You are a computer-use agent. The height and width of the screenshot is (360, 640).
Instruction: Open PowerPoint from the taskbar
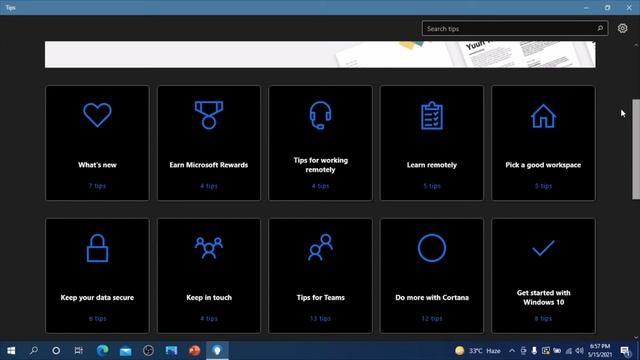pyautogui.click(x=194, y=351)
